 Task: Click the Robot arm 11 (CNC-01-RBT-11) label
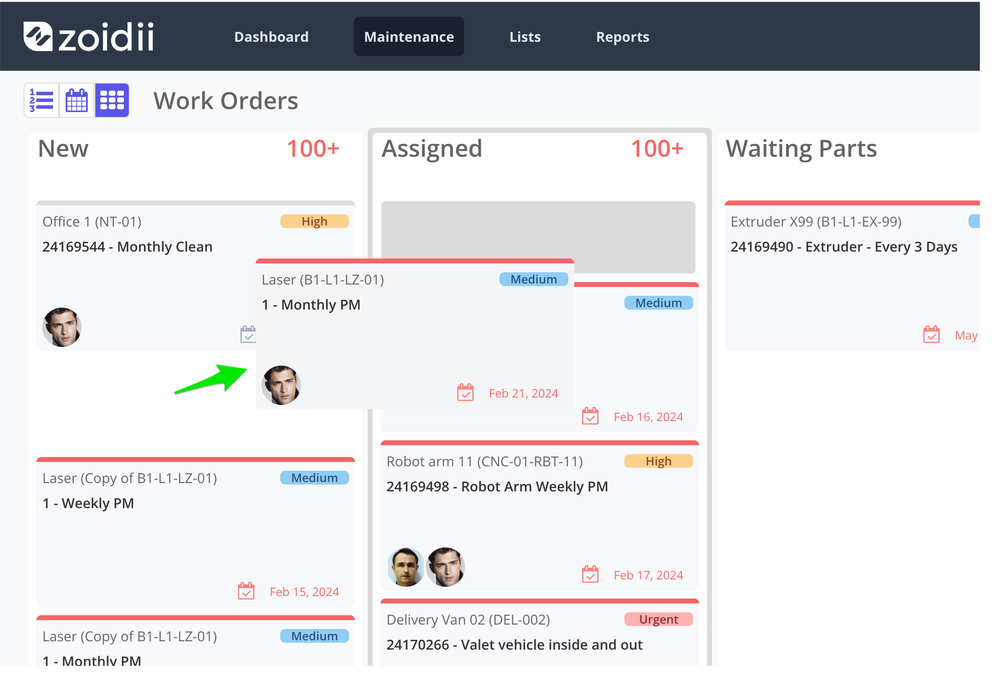coord(485,462)
